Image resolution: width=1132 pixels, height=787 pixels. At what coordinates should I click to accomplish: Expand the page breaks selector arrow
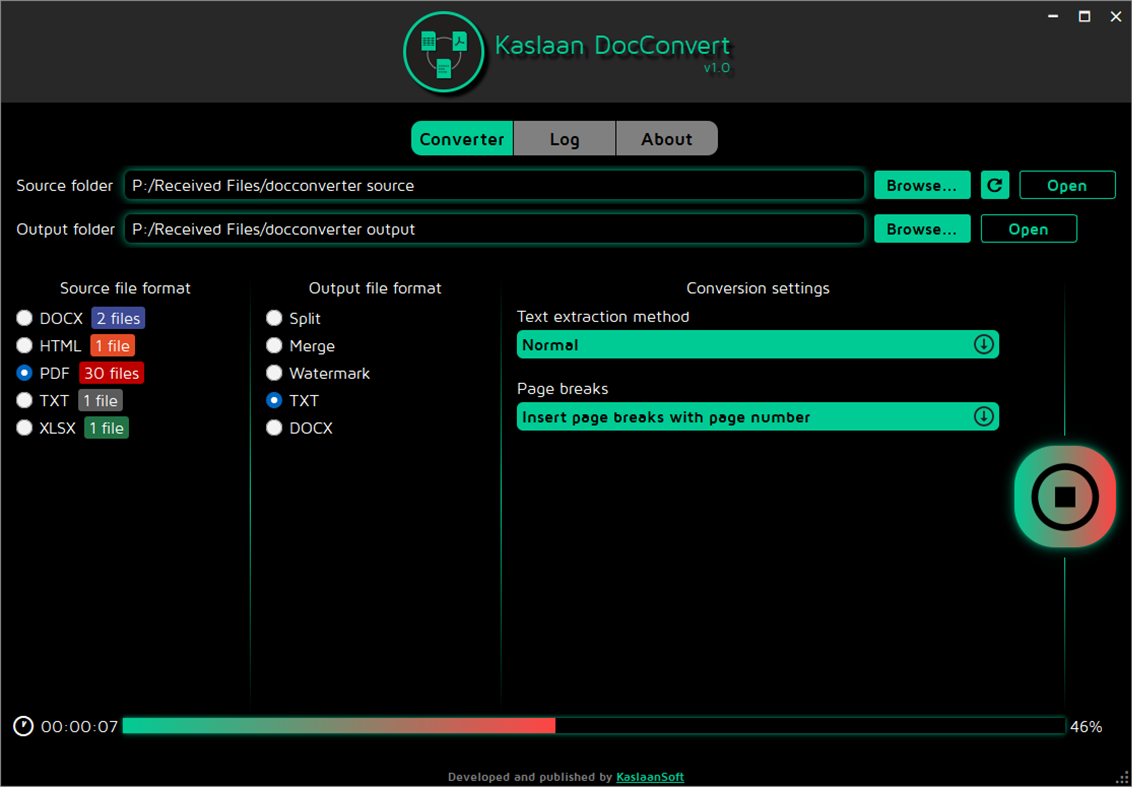(985, 417)
